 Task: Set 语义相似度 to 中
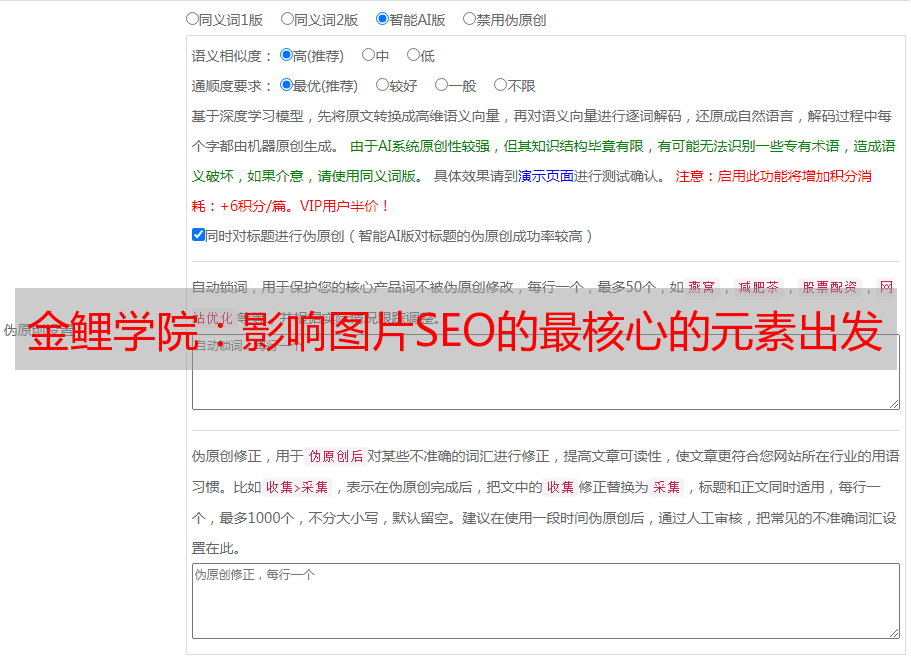(368, 55)
